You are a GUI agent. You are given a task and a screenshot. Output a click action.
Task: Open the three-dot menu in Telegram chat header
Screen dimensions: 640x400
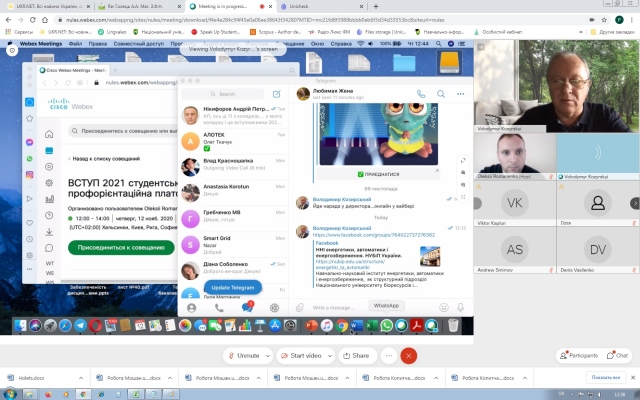coord(460,94)
